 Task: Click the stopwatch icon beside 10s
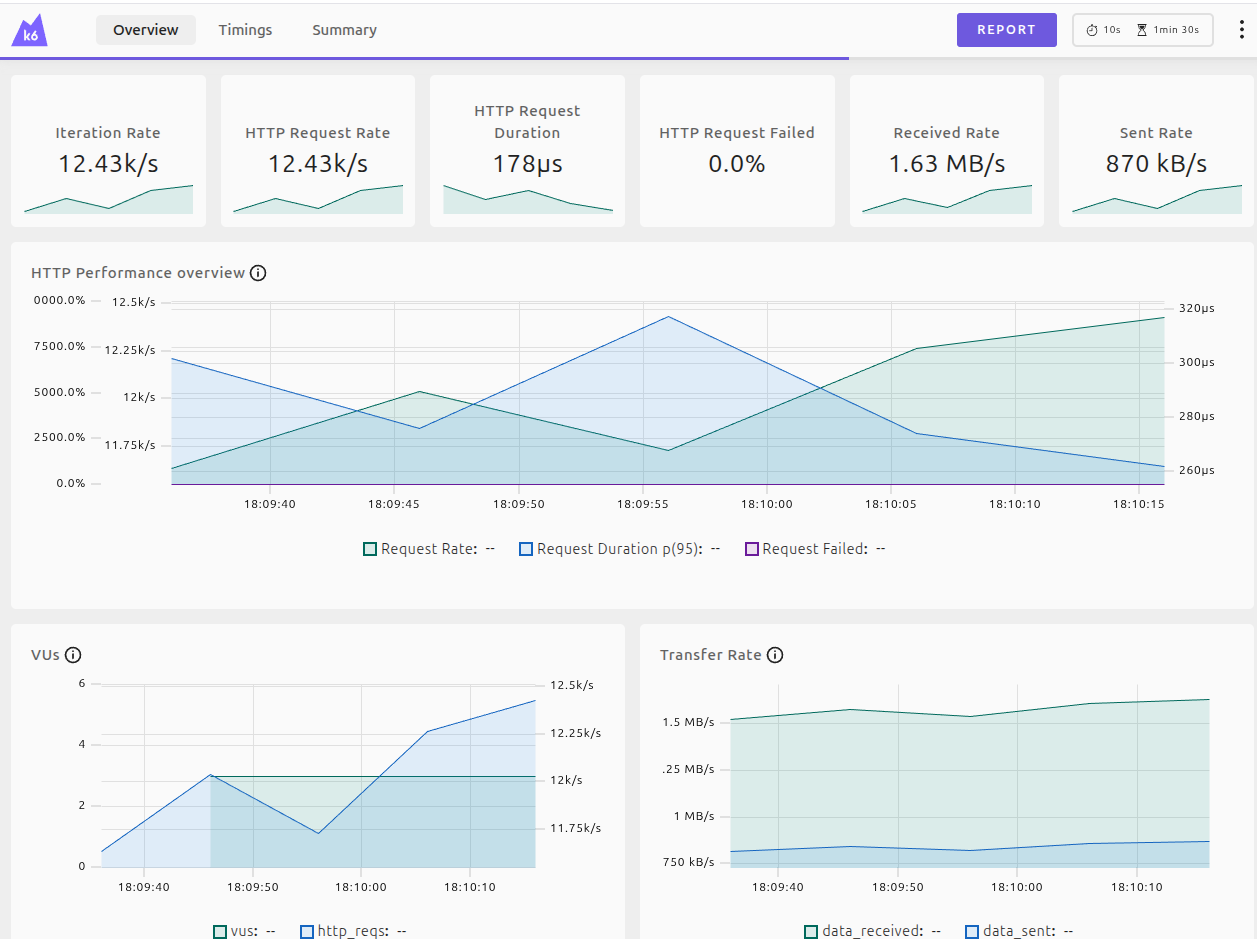1092,30
